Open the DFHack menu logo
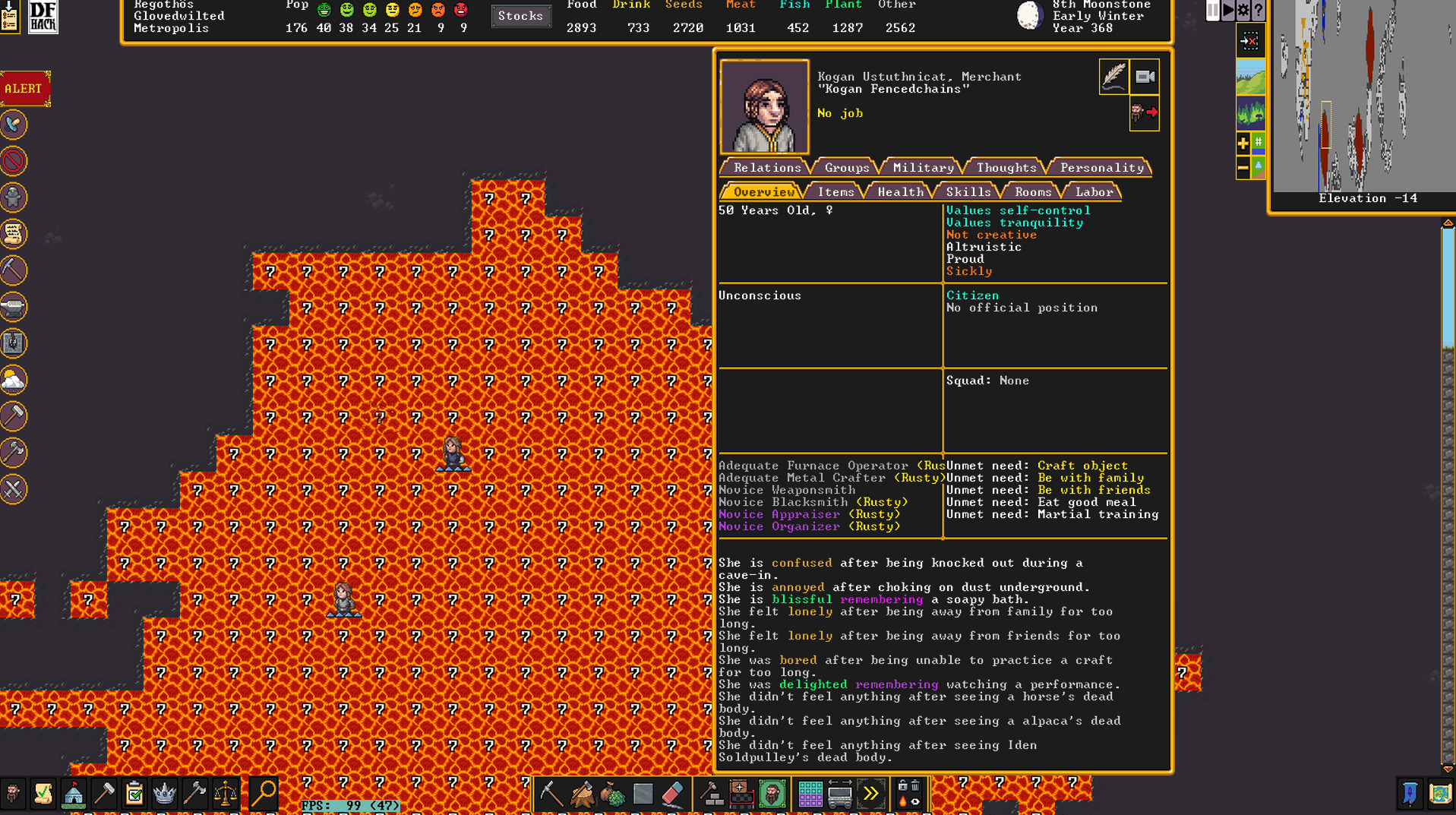 pyautogui.click(x=43, y=17)
